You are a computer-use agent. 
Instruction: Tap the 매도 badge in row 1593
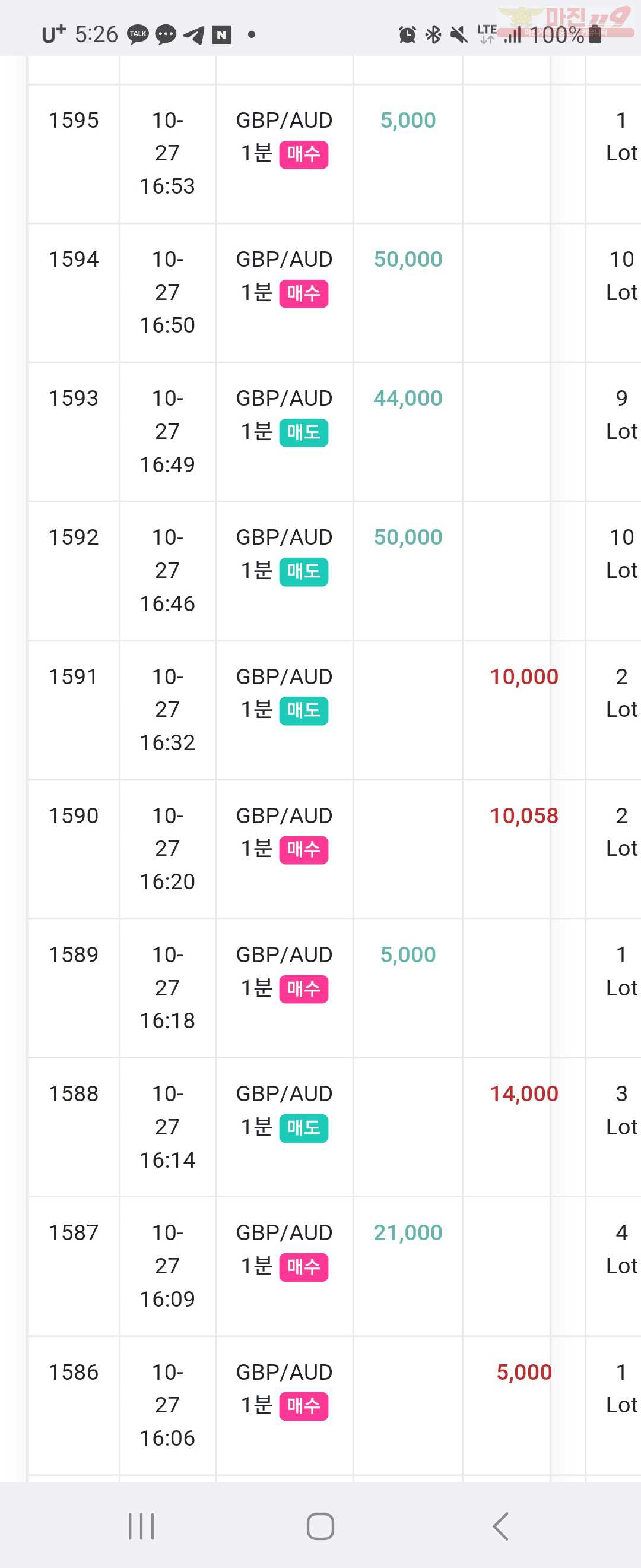coord(303,432)
